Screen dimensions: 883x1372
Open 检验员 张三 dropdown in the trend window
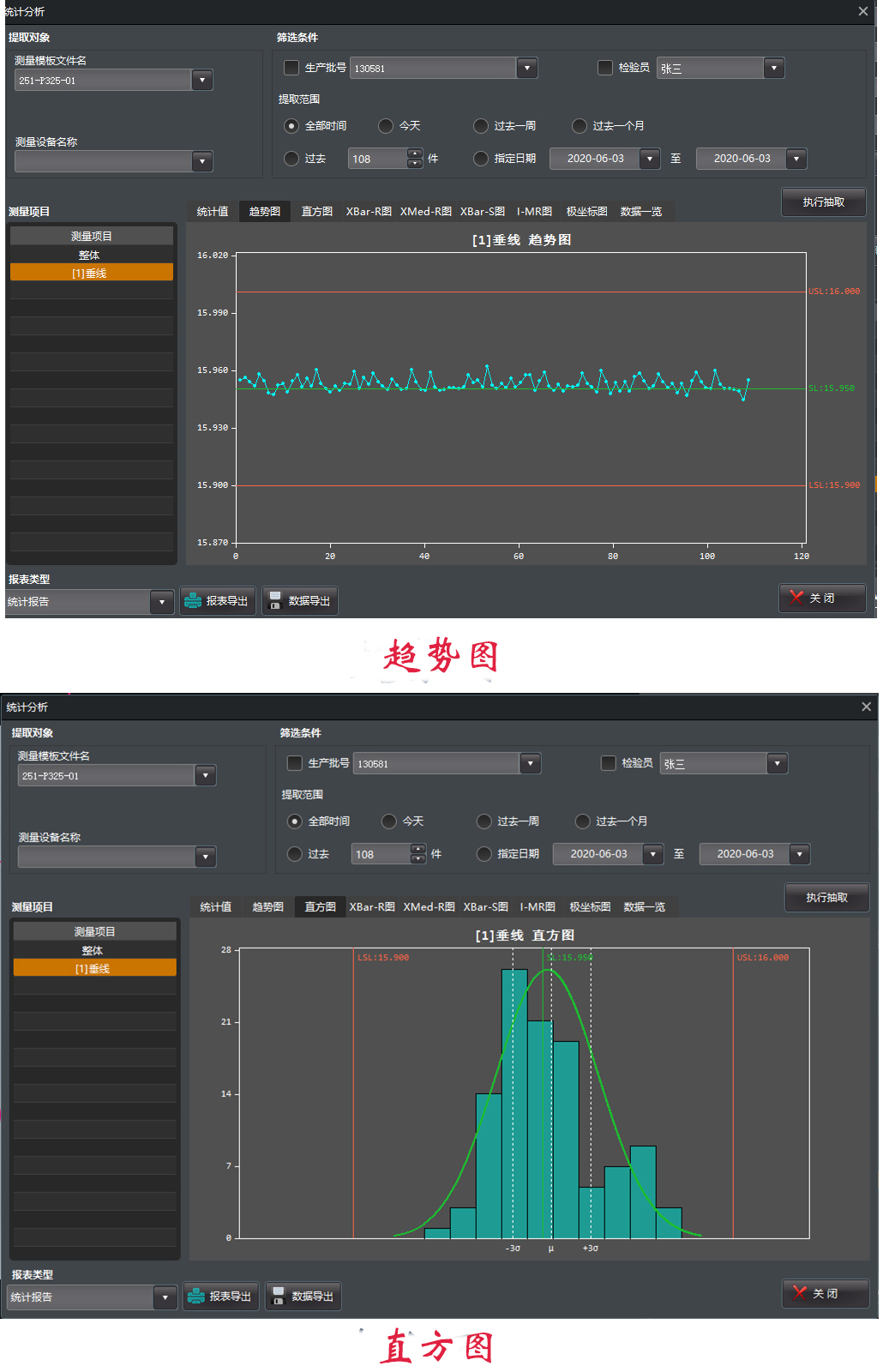point(774,68)
